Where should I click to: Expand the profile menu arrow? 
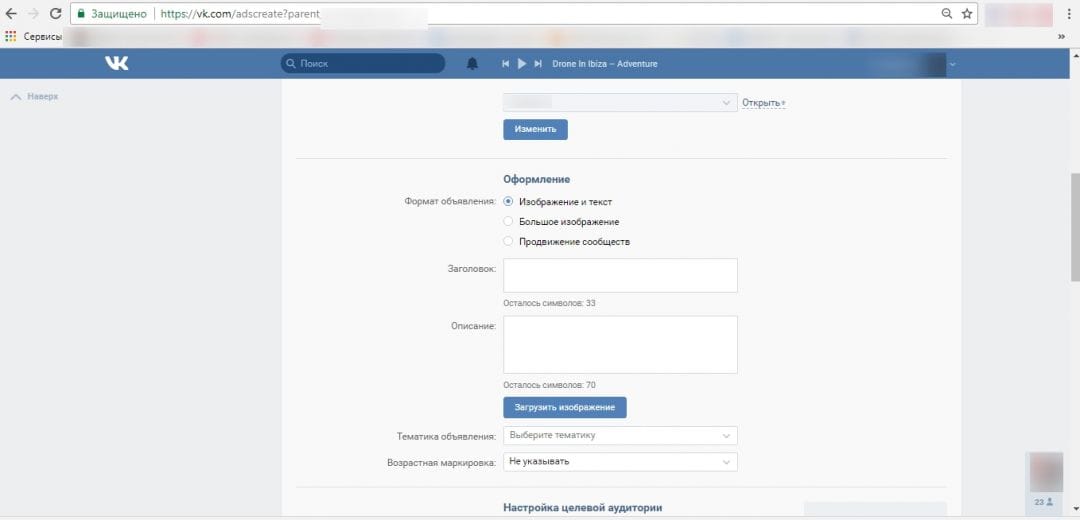point(953,64)
